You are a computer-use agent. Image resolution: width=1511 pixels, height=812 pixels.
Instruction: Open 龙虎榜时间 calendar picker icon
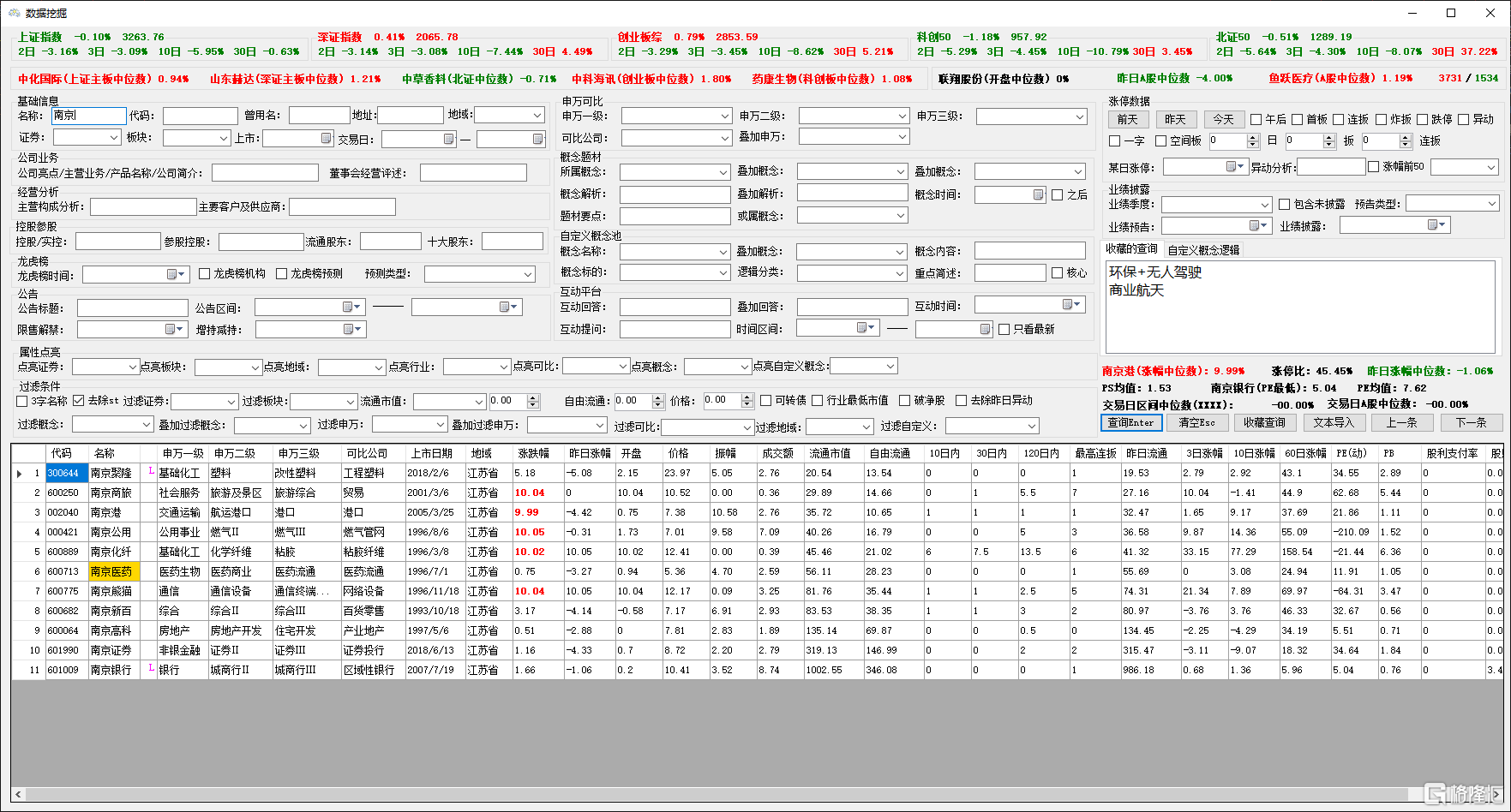[x=176, y=274]
